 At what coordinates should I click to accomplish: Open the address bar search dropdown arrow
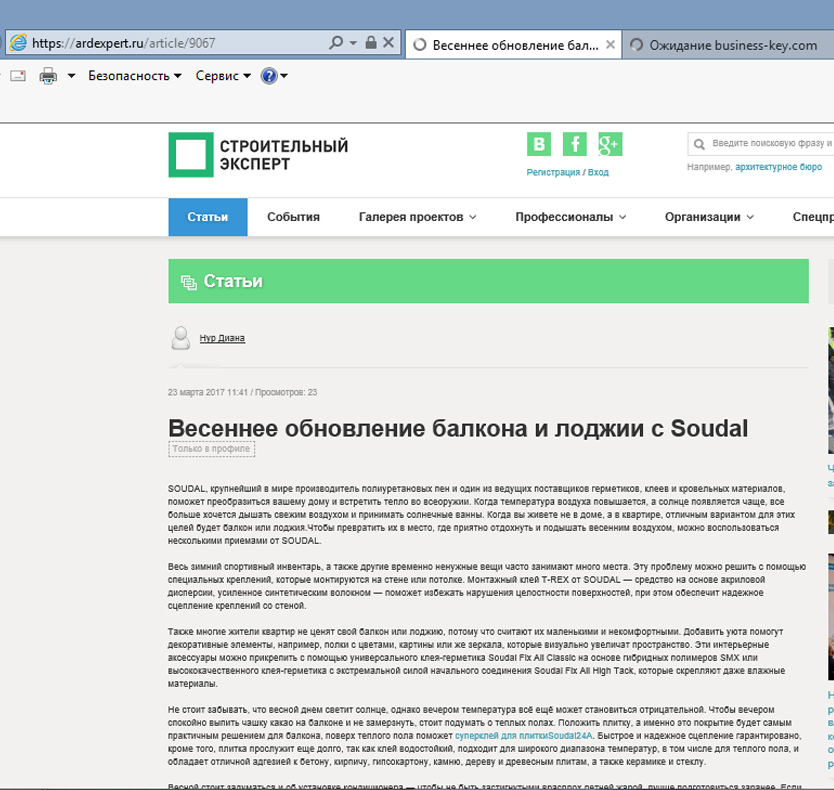353,43
